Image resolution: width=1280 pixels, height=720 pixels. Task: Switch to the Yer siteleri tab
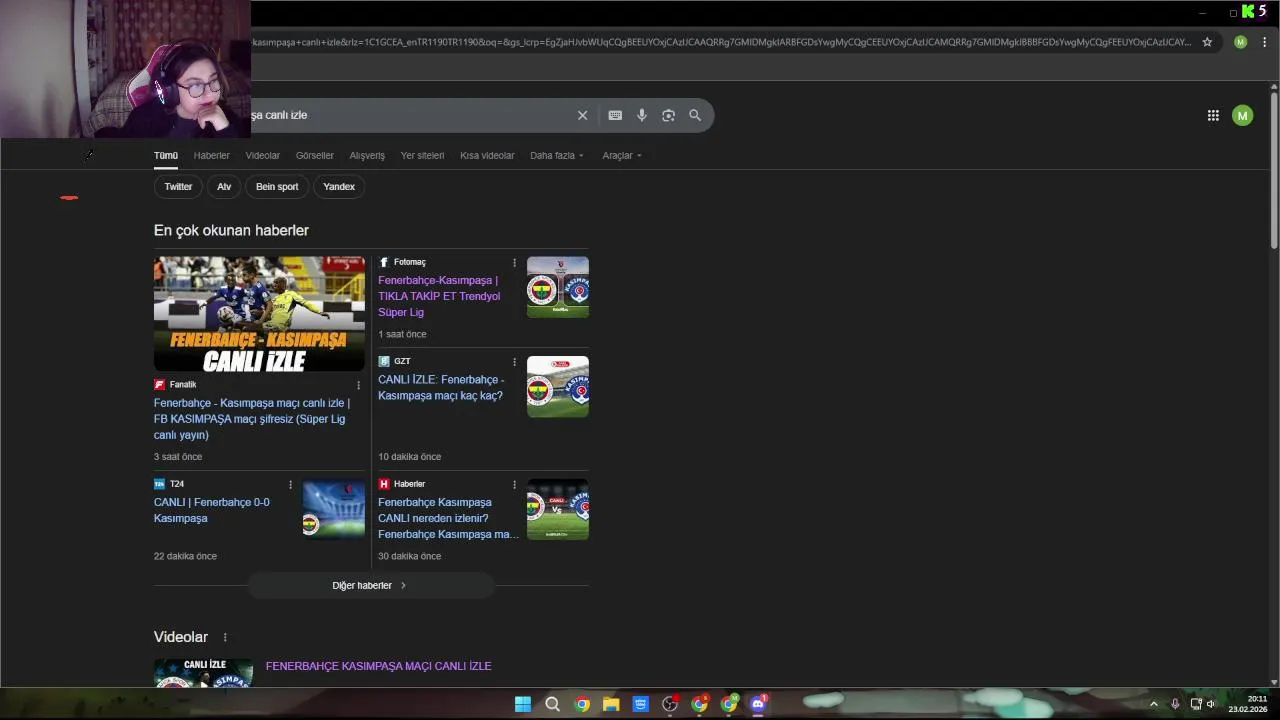[x=422, y=156]
